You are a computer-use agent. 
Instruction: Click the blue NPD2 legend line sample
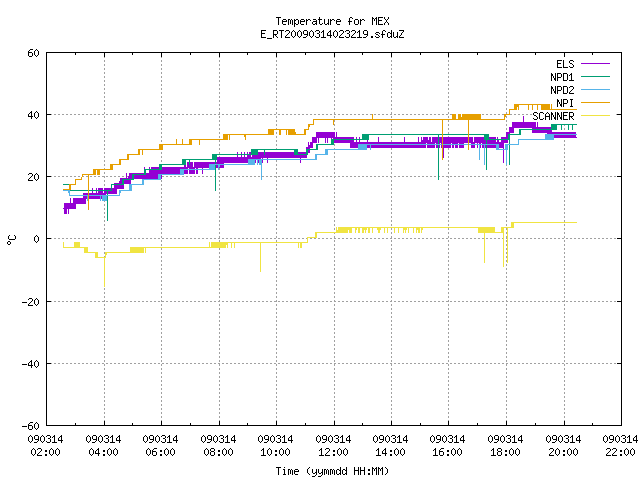595,89
